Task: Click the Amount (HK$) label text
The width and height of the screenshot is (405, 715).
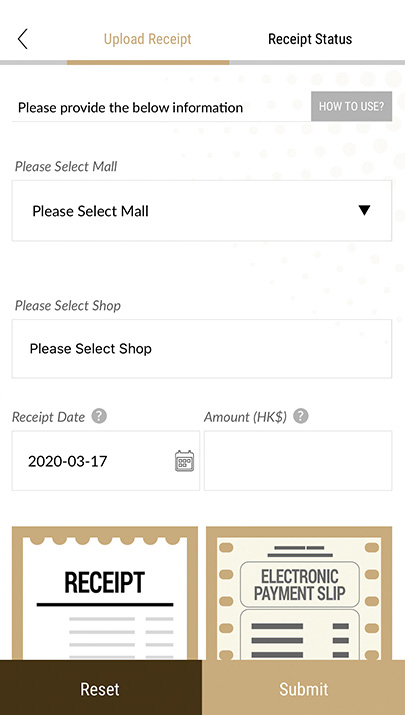Action: [245, 417]
